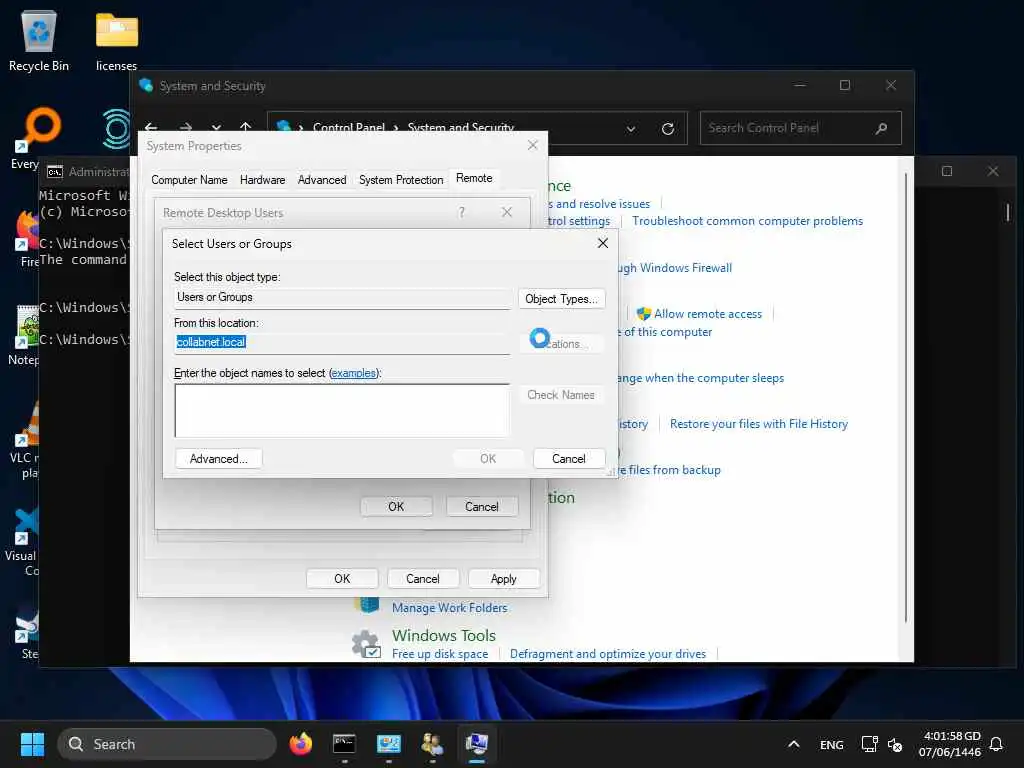Click the object names text box

[x=342, y=410]
